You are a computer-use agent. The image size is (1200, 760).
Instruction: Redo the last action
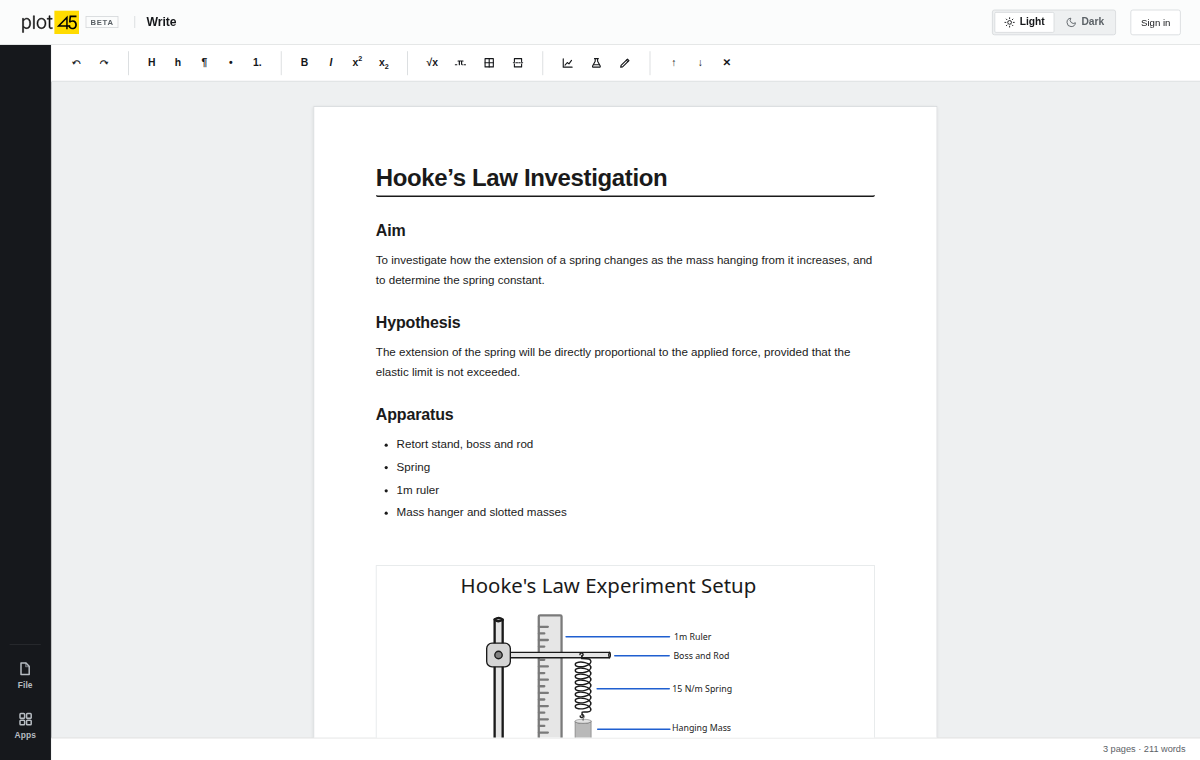[x=104, y=63]
